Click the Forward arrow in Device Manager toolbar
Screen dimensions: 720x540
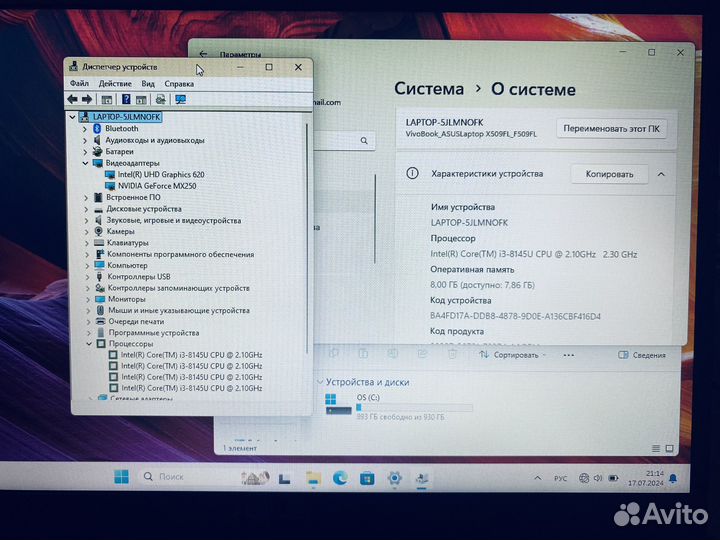click(x=87, y=99)
